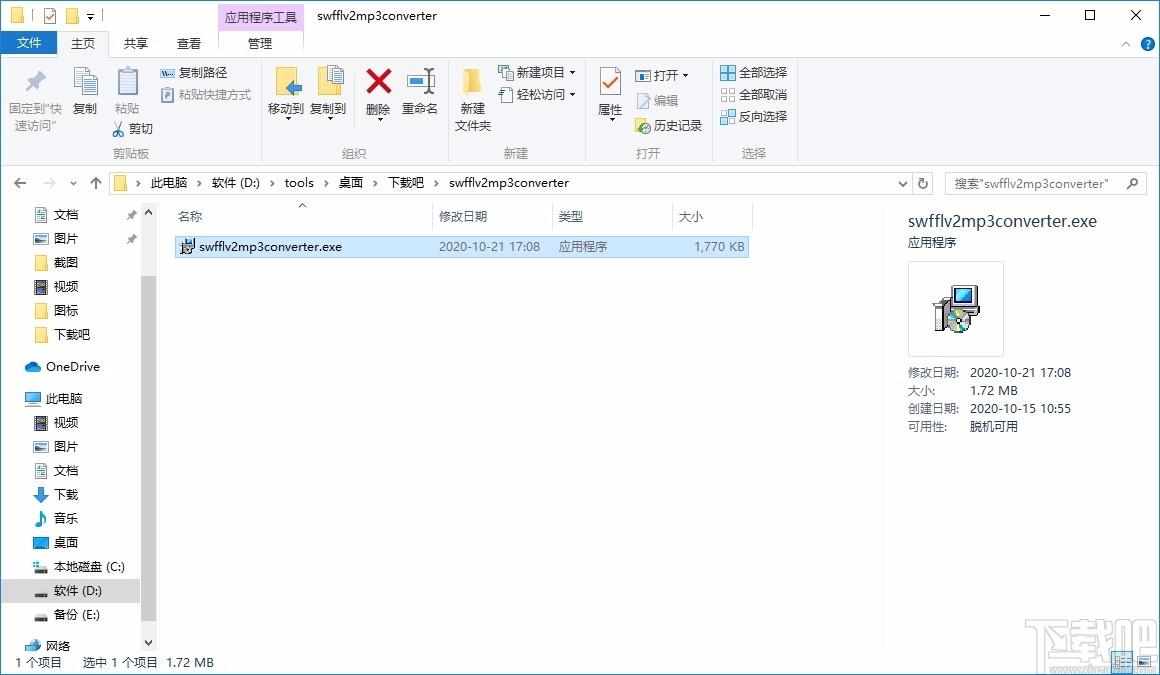Viewport: 1160px width, 675px height.
Task: Click the Copy icon in ribbon
Action: point(85,81)
